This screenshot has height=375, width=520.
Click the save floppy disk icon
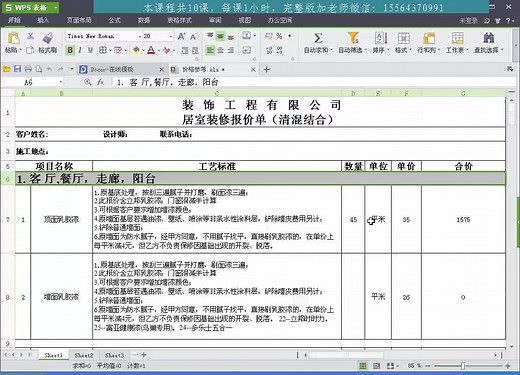pyautogui.click(x=17, y=69)
